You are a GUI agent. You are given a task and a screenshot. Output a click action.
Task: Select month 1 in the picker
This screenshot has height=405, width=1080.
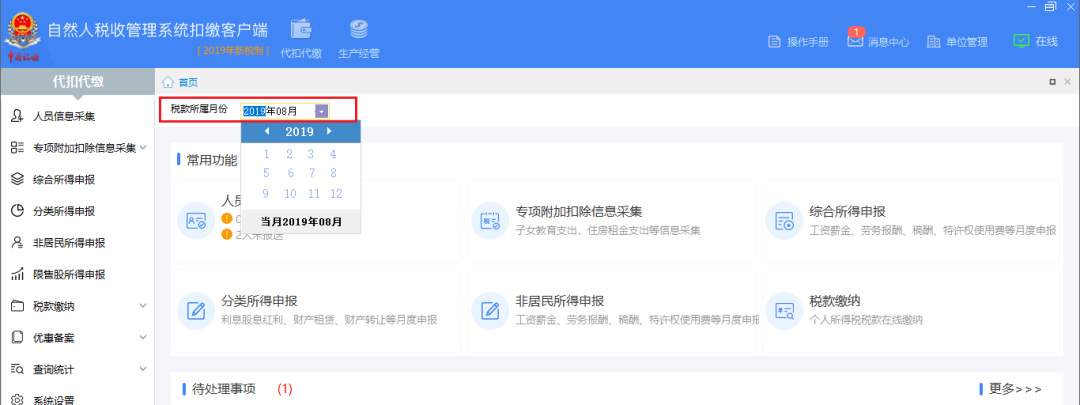coord(267,154)
